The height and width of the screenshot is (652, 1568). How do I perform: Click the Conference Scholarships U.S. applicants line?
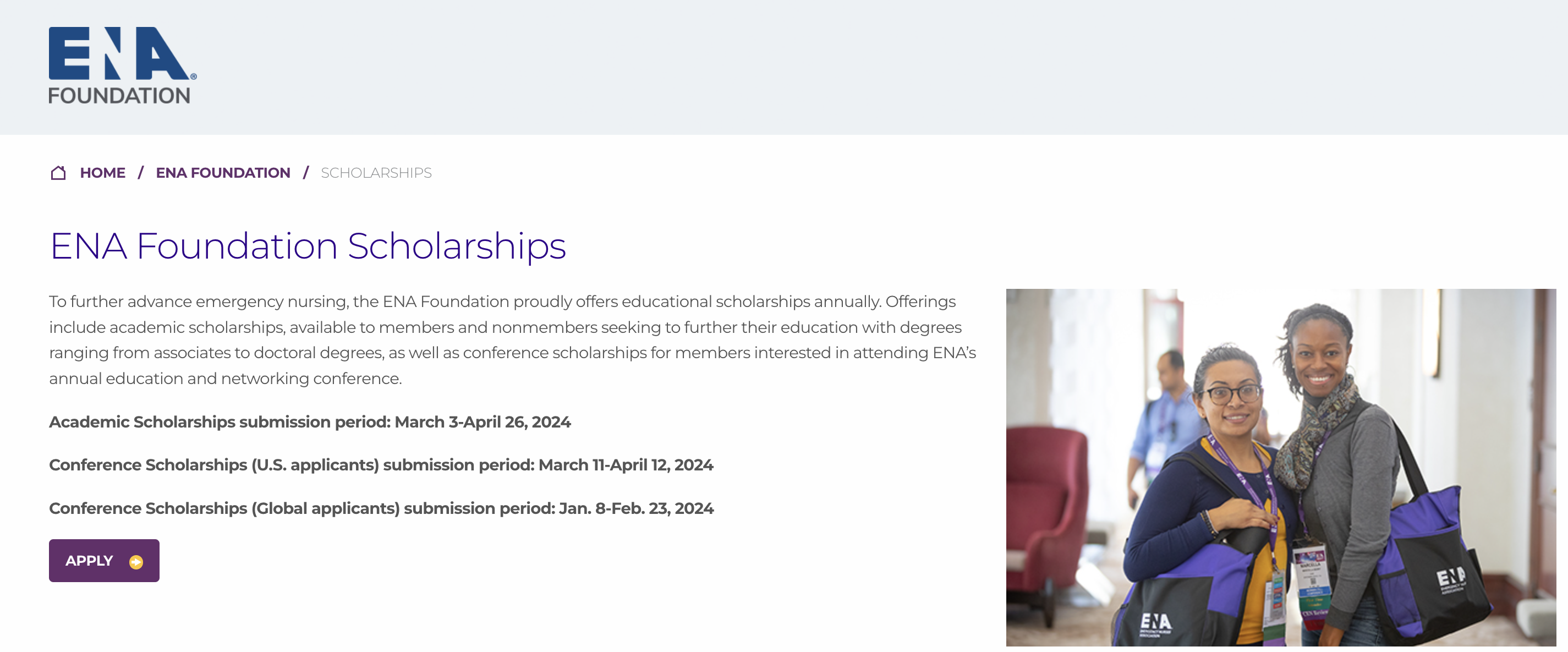[382, 464]
